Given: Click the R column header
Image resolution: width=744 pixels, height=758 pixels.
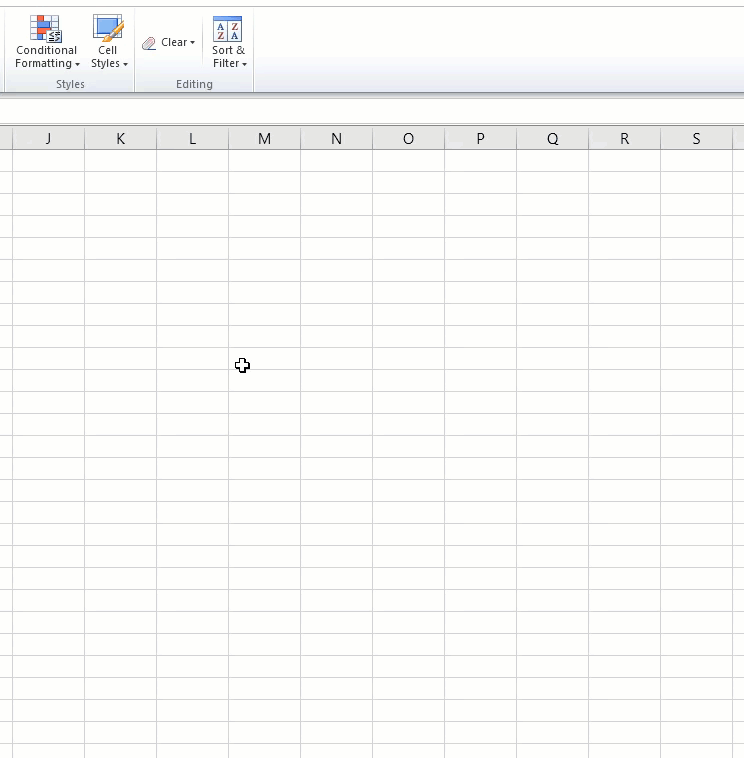Looking at the screenshot, I should 624,139.
